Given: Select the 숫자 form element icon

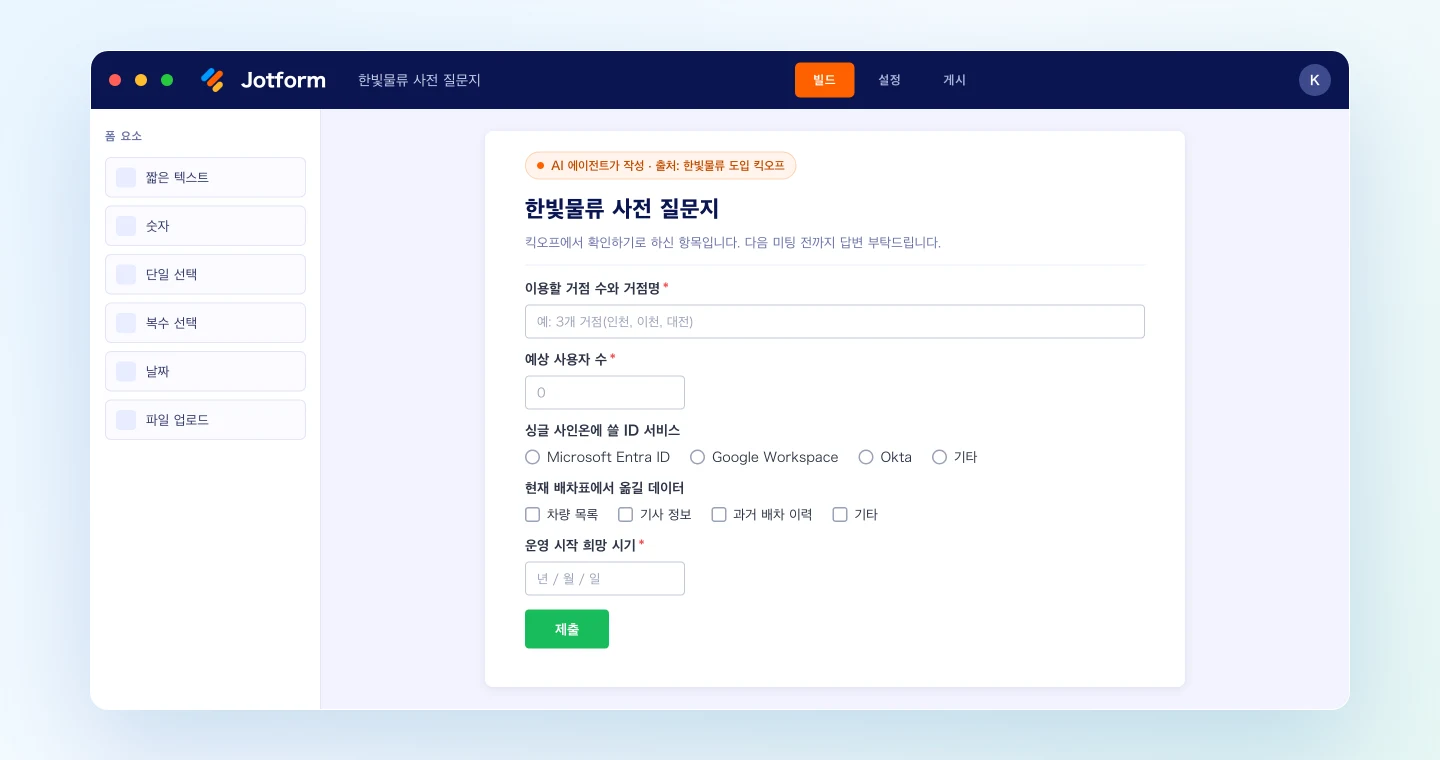Looking at the screenshot, I should (126, 226).
